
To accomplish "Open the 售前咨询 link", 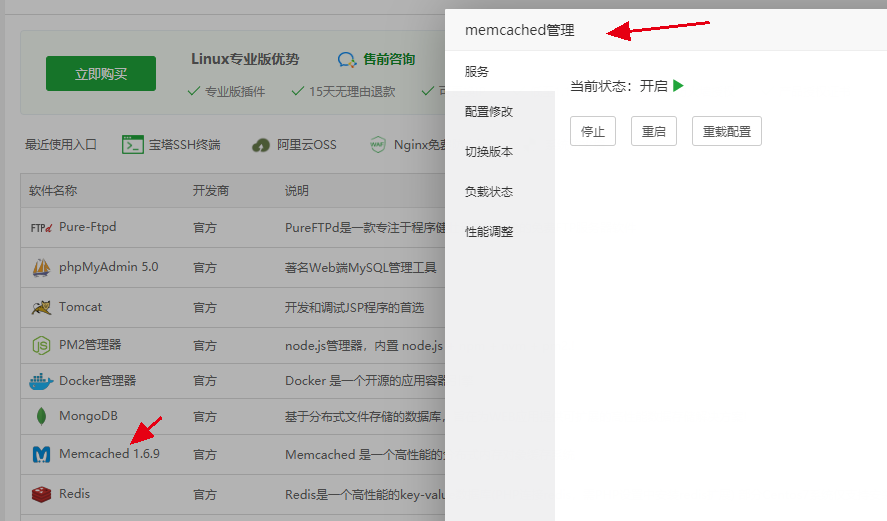I will pos(389,59).
